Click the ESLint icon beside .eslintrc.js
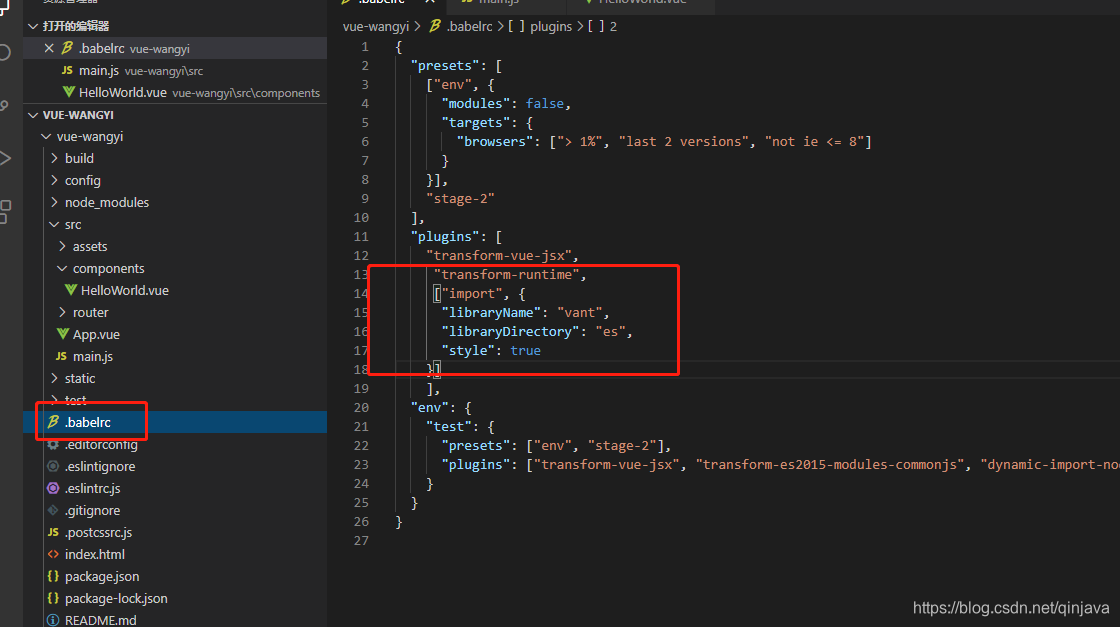Image resolution: width=1120 pixels, height=627 pixels. point(53,488)
